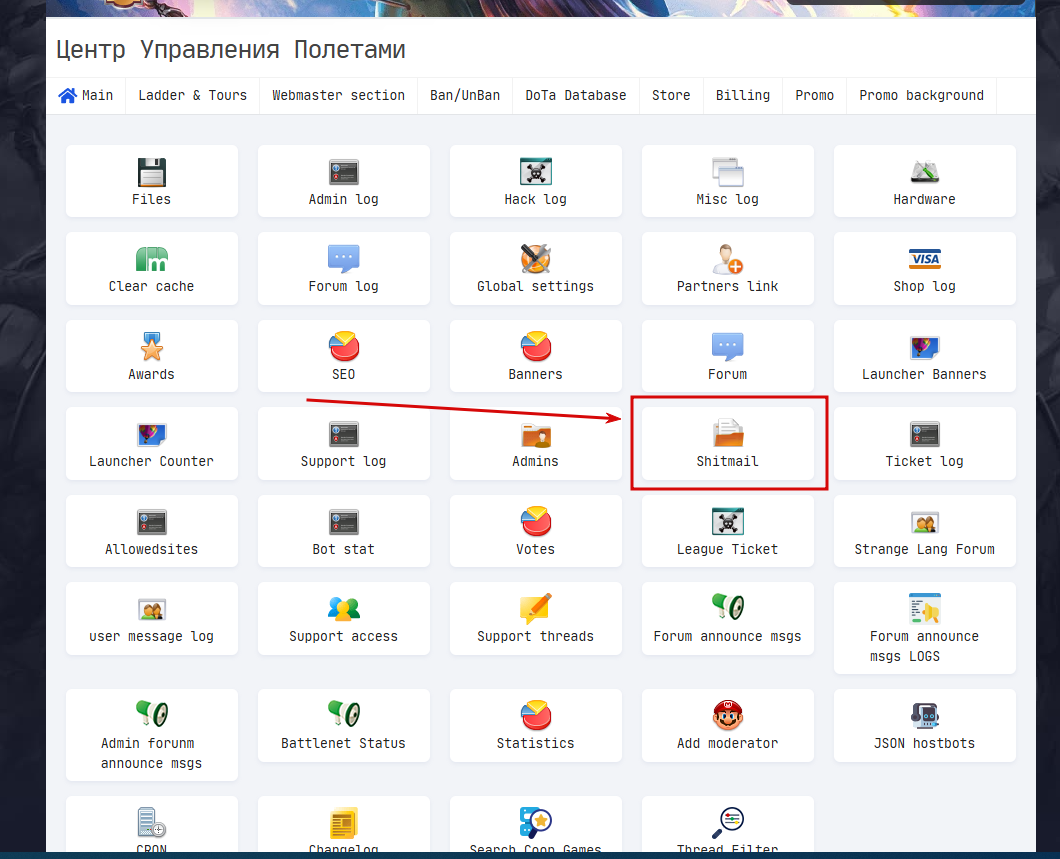
Task: Open the Support access people icon
Action: click(343, 609)
